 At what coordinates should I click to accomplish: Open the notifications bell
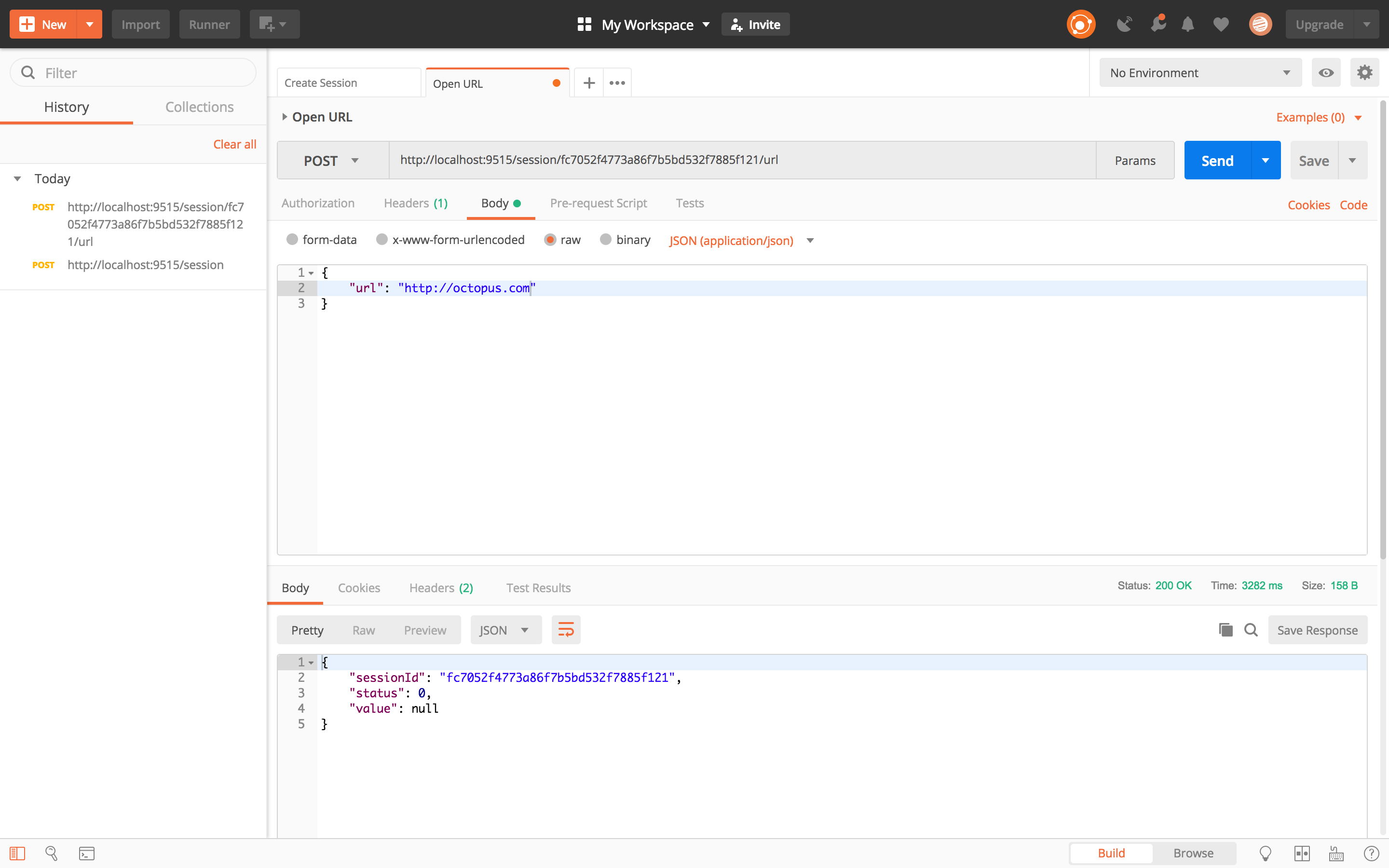pyautogui.click(x=1187, y=25)
